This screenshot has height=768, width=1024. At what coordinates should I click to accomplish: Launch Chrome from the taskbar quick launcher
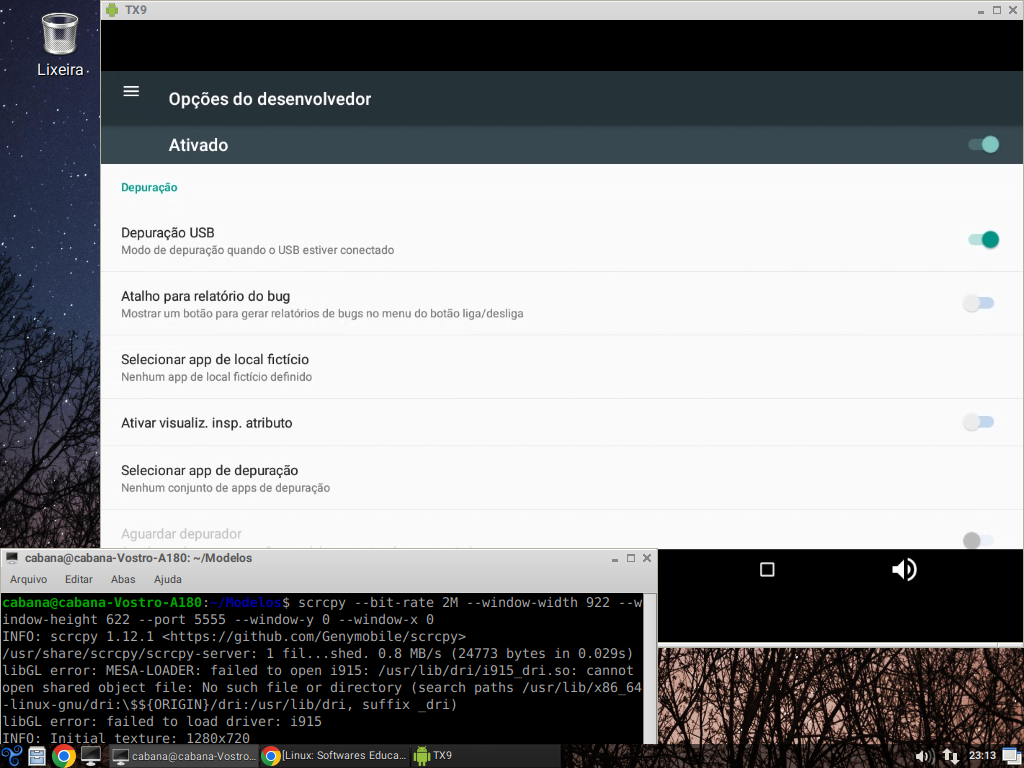[64, 756]
